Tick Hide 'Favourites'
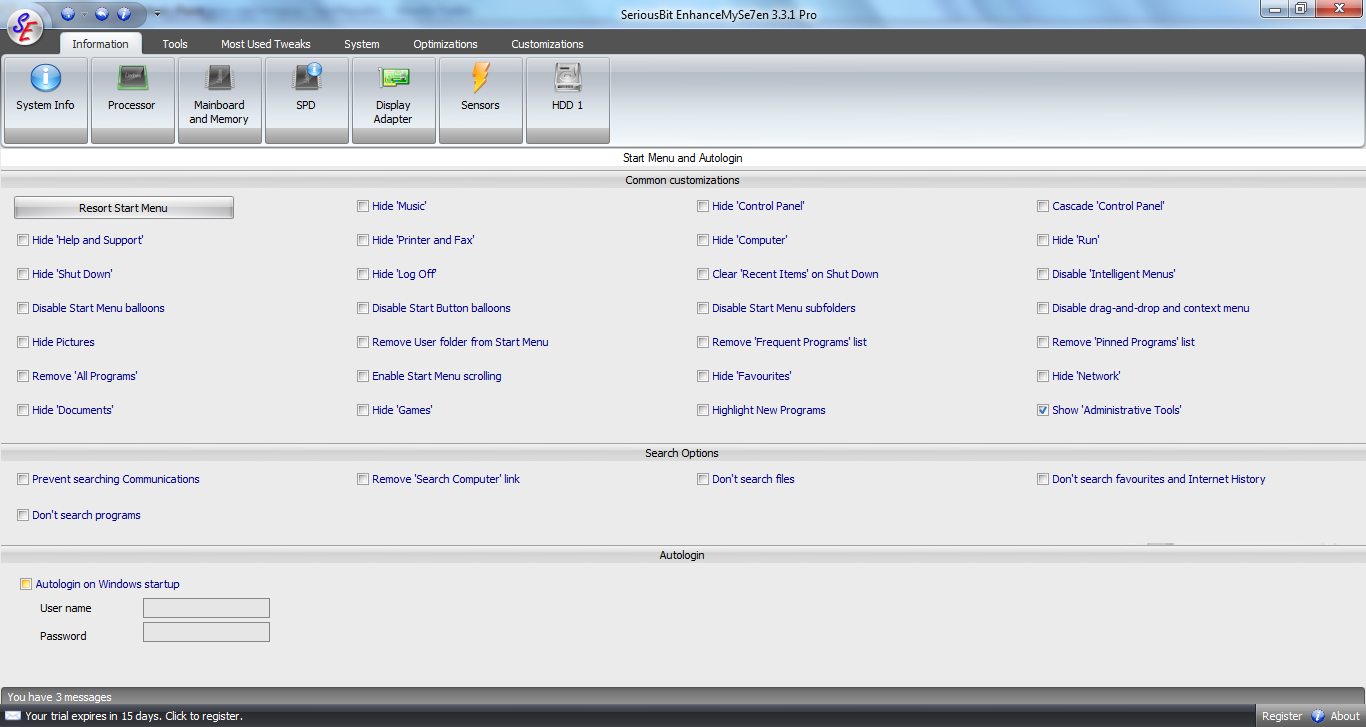 click(703, 376)
